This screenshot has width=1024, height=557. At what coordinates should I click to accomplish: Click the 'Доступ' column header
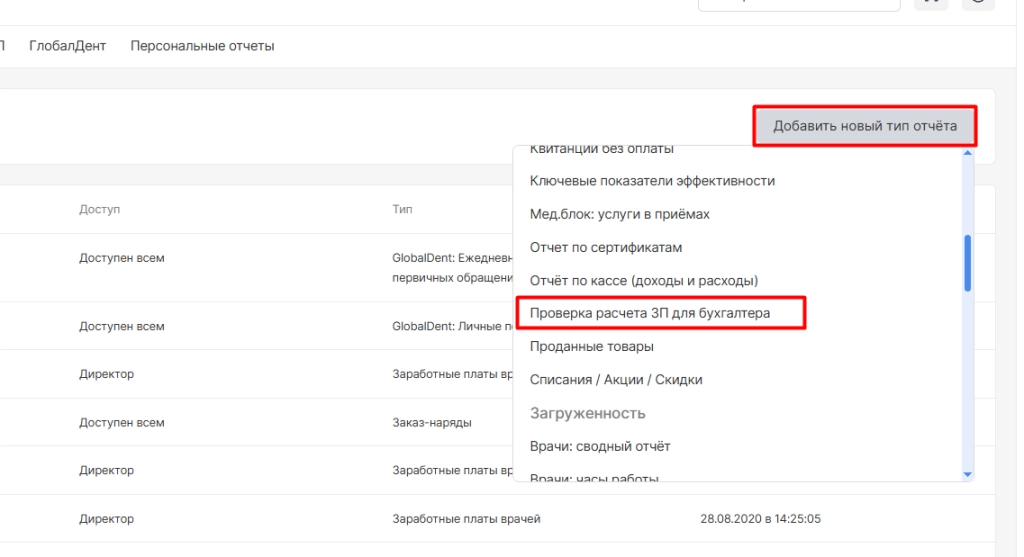(x=98, y=209)
